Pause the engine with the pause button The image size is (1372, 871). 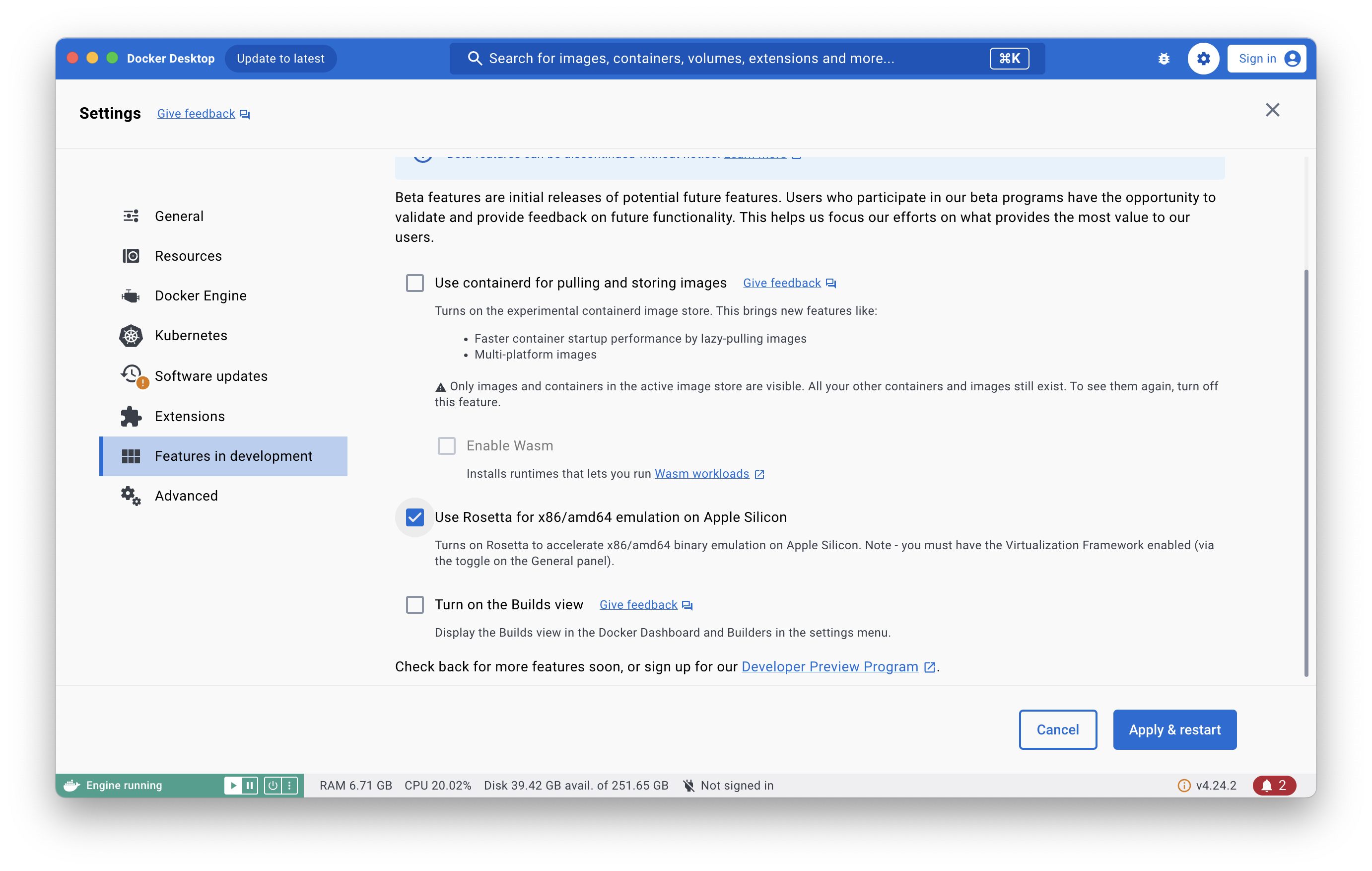250,786
